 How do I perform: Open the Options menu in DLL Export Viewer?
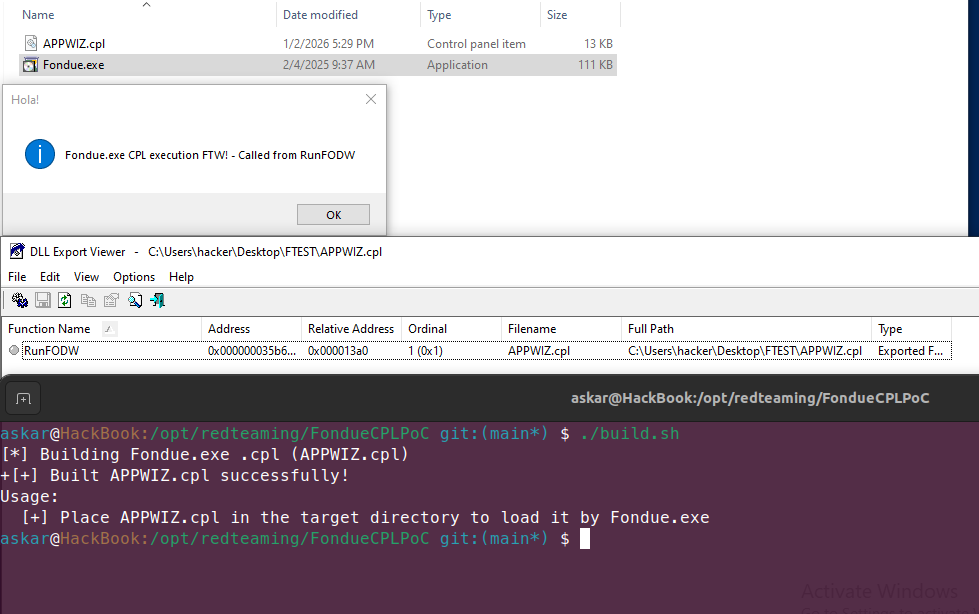coord(134,277)
